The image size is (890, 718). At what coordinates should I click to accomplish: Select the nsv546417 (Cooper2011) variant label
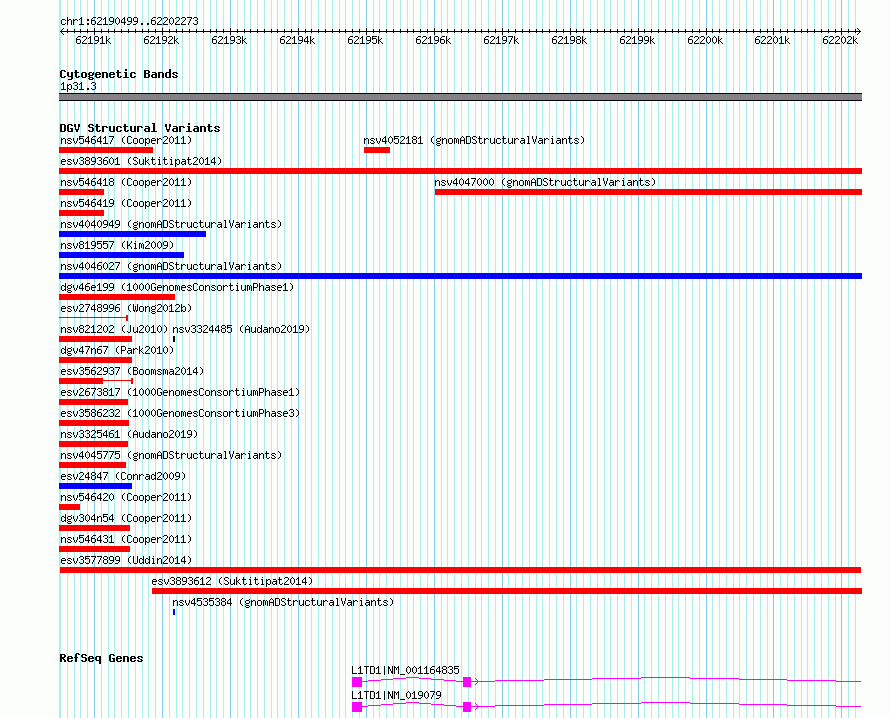coord(126,140)
